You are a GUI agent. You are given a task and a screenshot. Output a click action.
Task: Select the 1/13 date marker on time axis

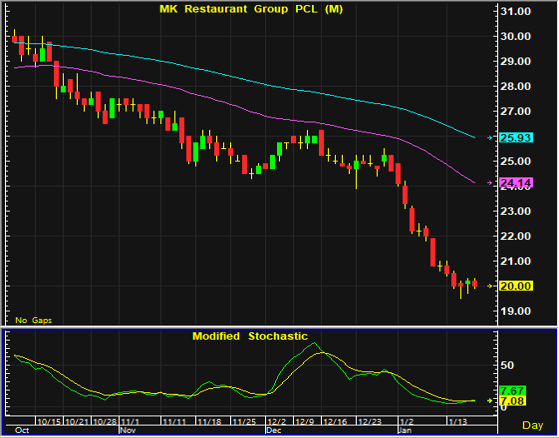point(457,422)
